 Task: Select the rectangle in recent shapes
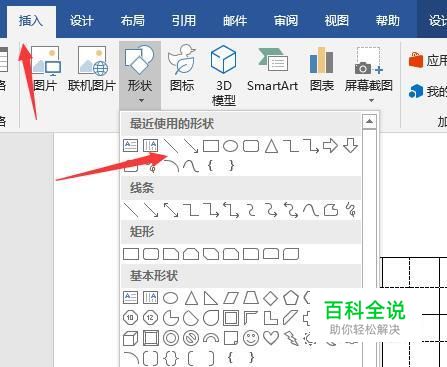point(211,146)
